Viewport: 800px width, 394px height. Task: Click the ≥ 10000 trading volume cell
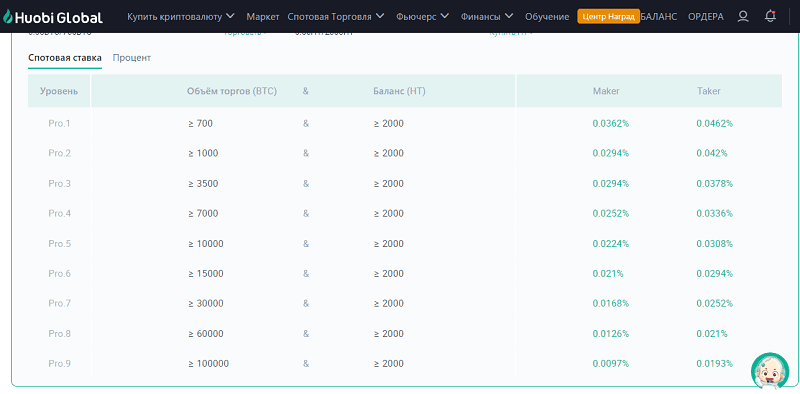(206, 243)
